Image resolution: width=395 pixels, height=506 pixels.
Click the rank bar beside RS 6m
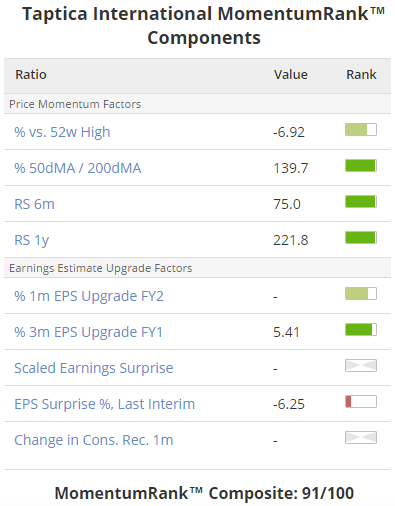tap(361, 202)
